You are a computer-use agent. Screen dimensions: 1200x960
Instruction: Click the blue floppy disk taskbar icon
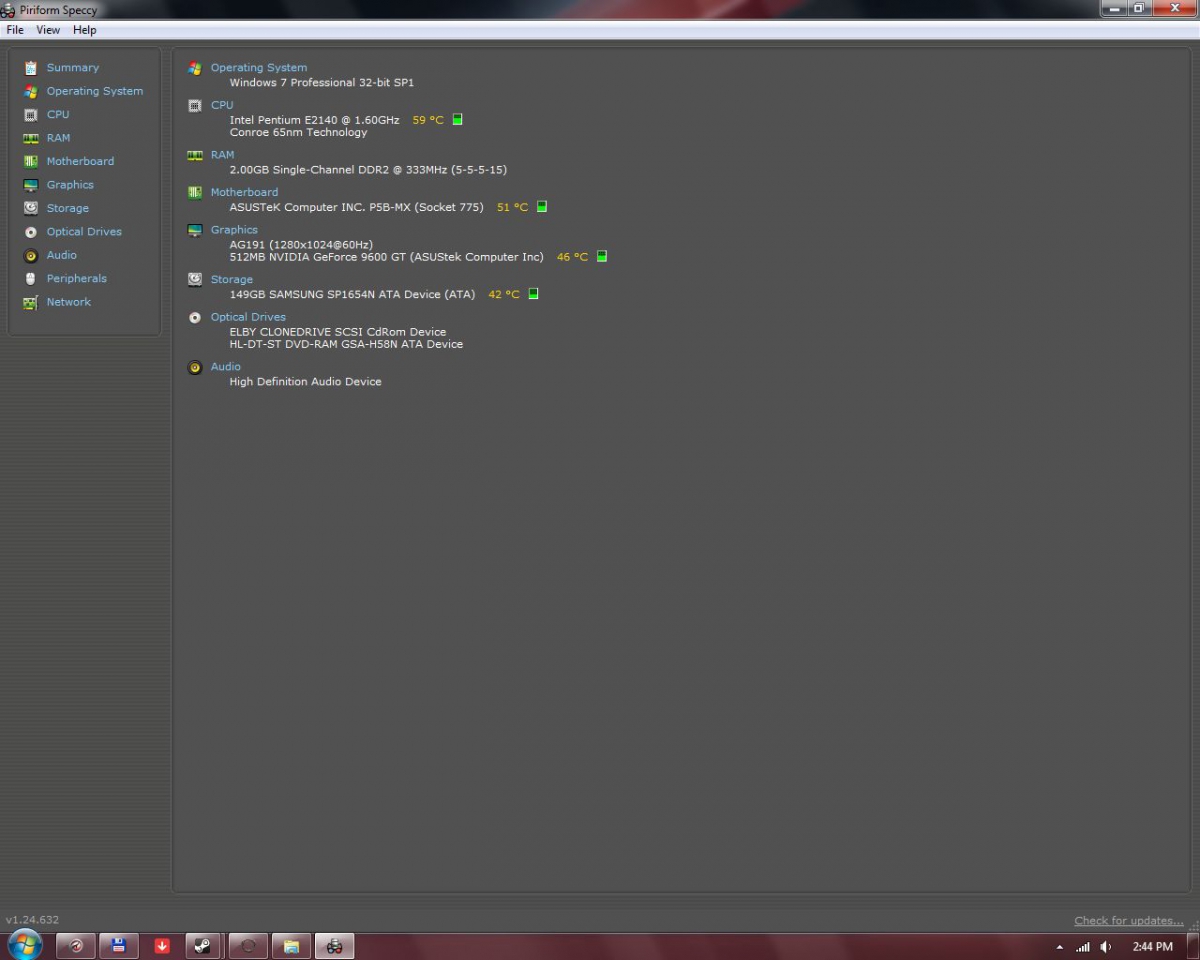[x=118, y=946]
